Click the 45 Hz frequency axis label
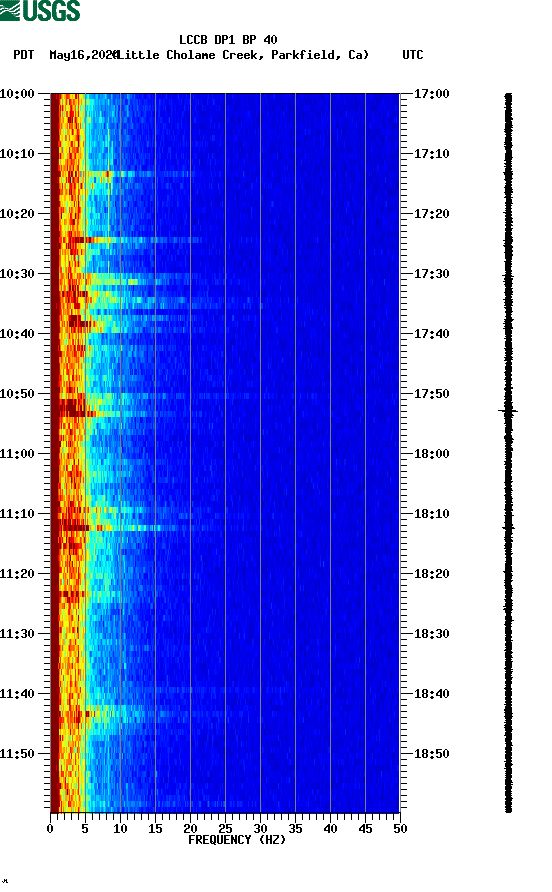The image size is (552, 892). click(x=365, y=829)
